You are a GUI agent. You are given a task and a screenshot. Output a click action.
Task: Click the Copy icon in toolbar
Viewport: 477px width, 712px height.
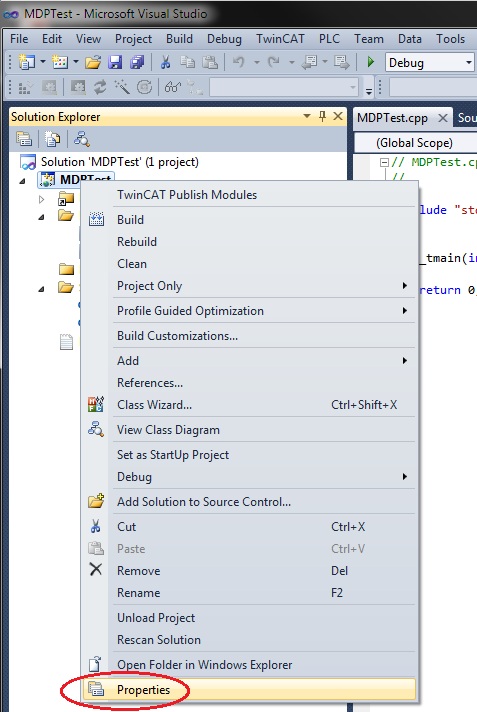187,62
